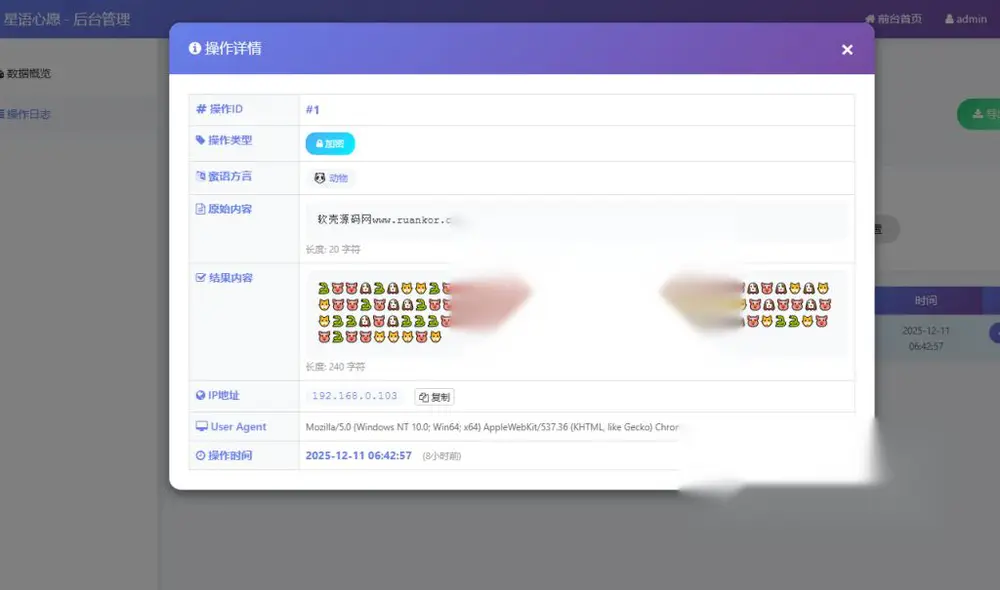
Task: Click the 长度: 240 字符 label
Action: click(x=335, y=367)
